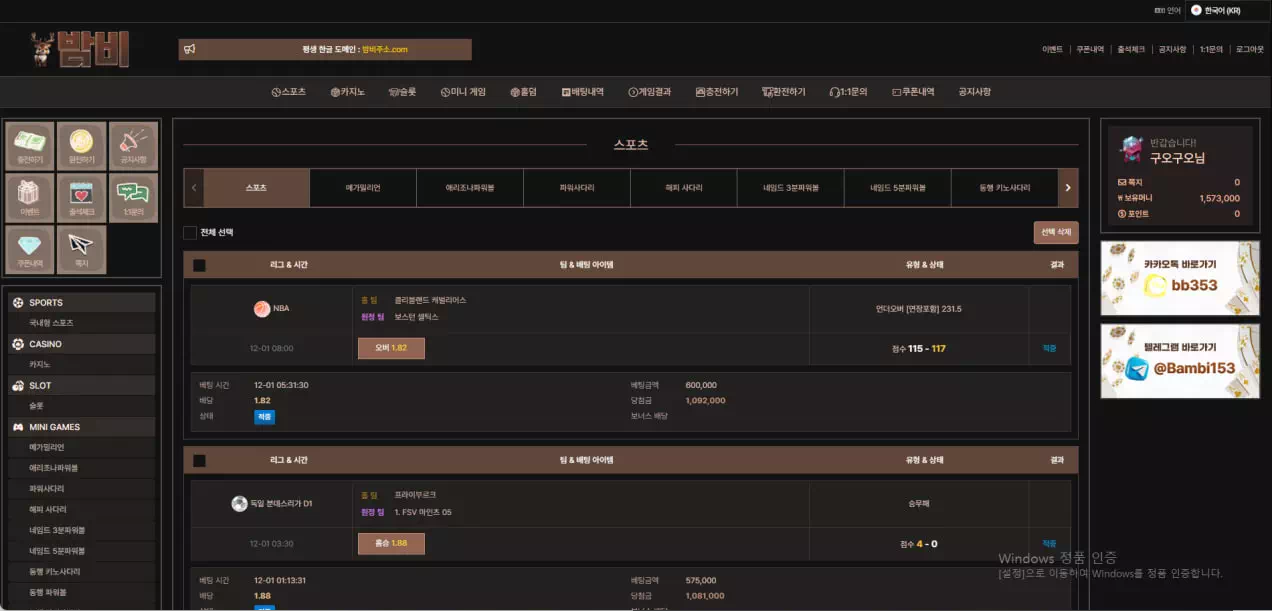Check the 독일 분데스리가 bet row checkbox

coord(199,461)
